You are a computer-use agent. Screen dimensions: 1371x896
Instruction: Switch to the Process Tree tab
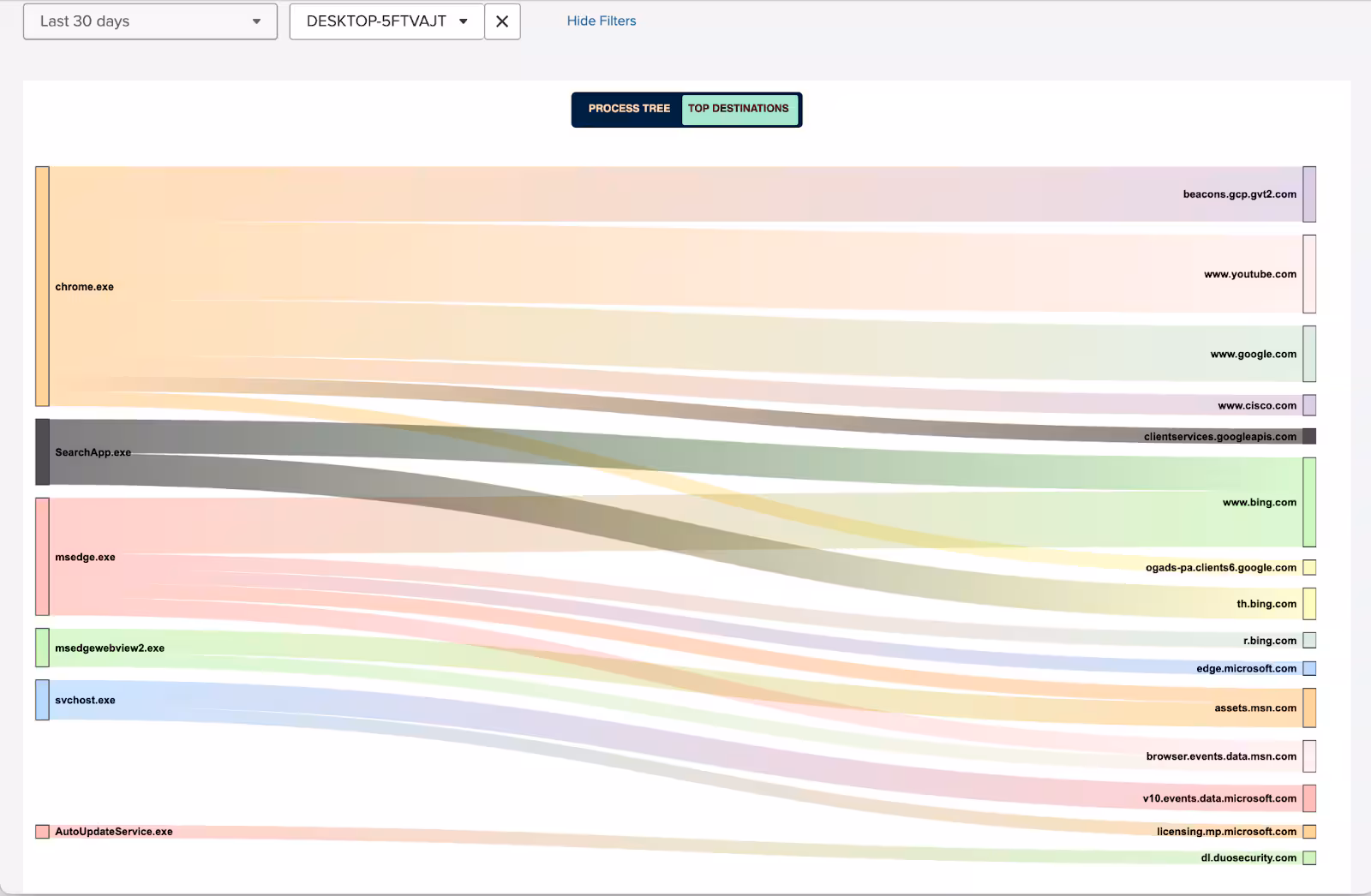click(x=629, y=109)
